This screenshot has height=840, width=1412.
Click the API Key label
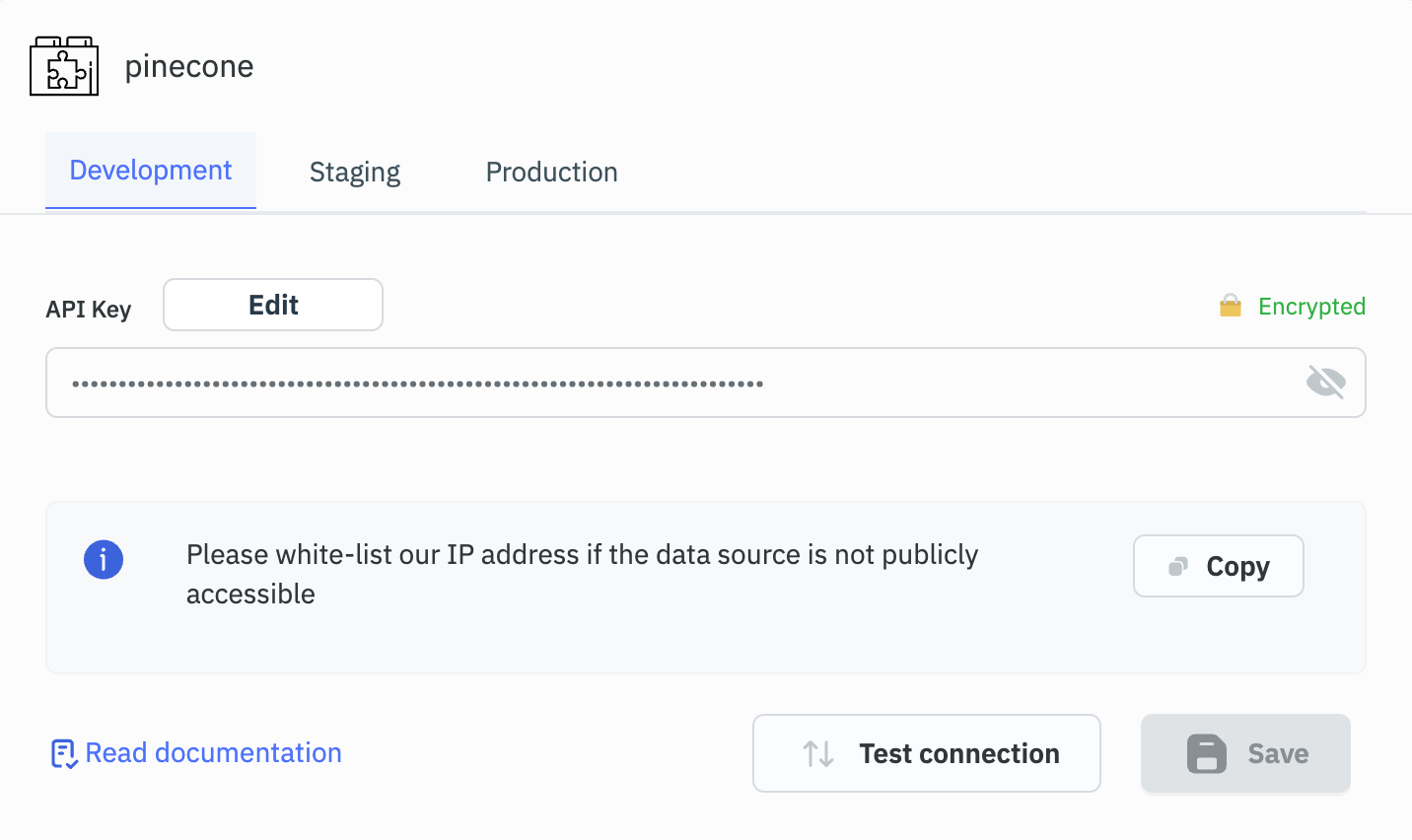point(89,310)
